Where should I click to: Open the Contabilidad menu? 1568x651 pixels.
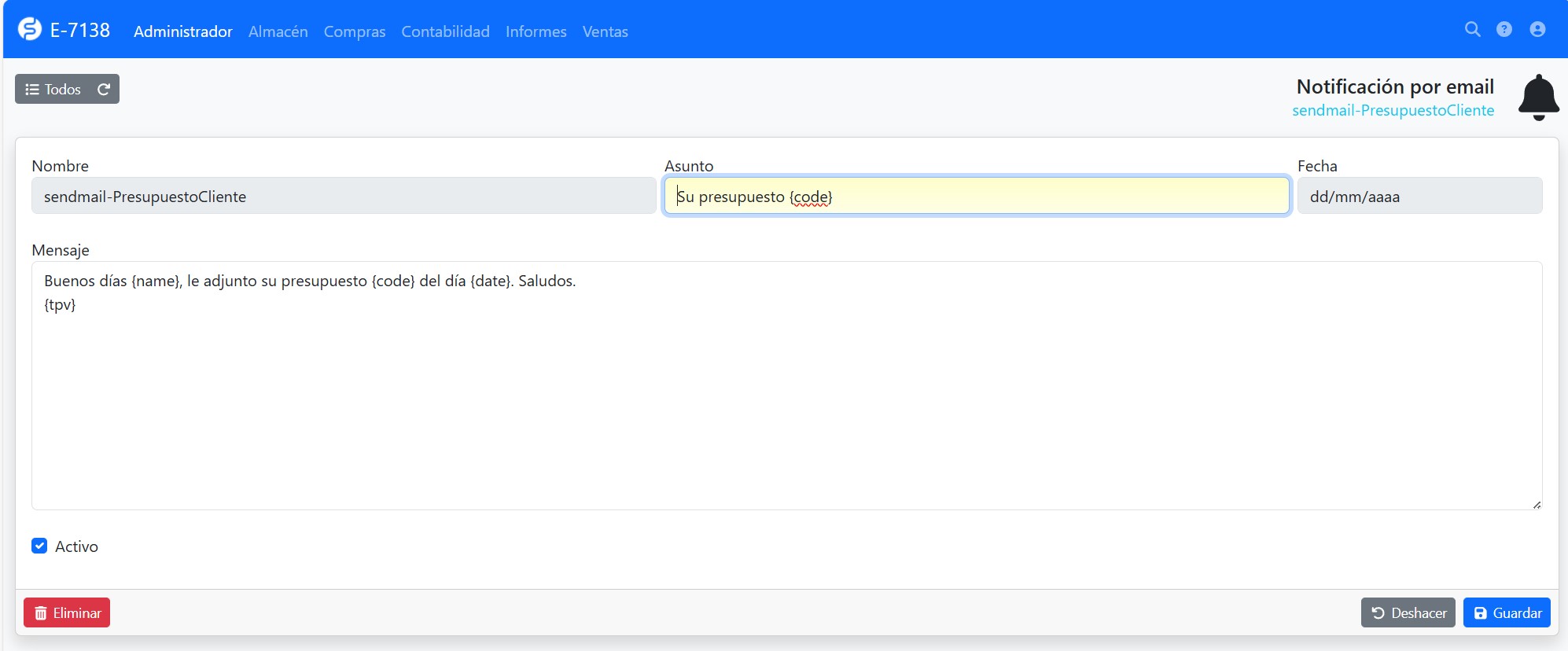[445, 31]
